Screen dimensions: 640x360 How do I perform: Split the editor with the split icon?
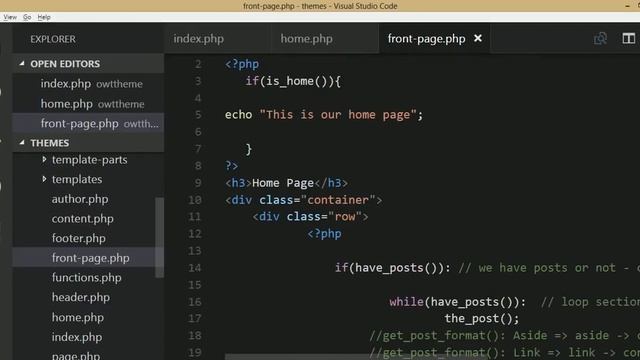pyautogui.click(x=629, y=39)
